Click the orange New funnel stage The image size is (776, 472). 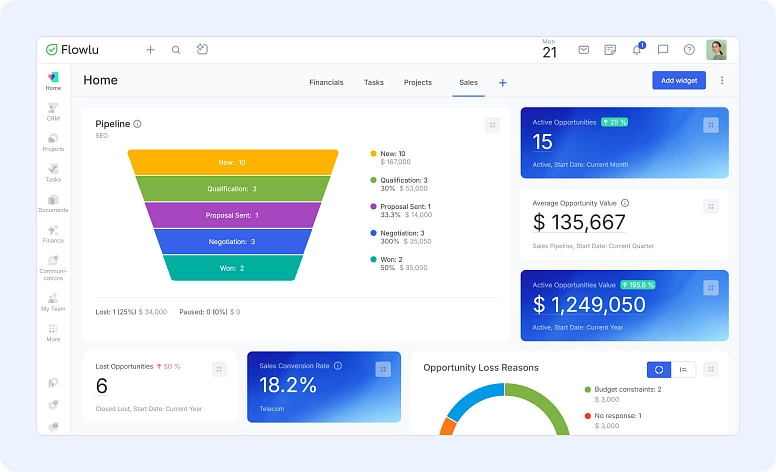233,162
